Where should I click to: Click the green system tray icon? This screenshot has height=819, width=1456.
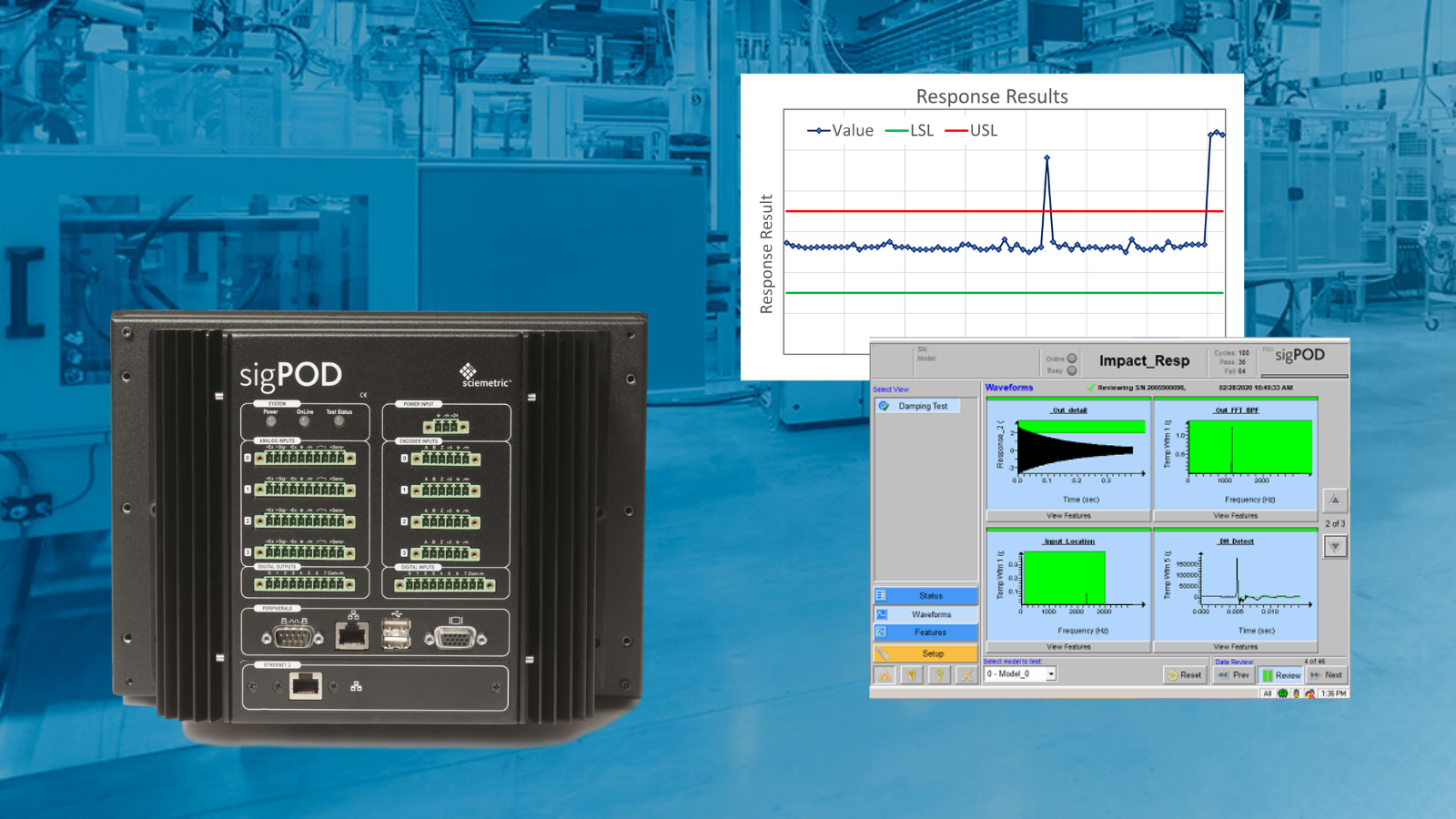pyautogui.click(x=1283, y=693)
